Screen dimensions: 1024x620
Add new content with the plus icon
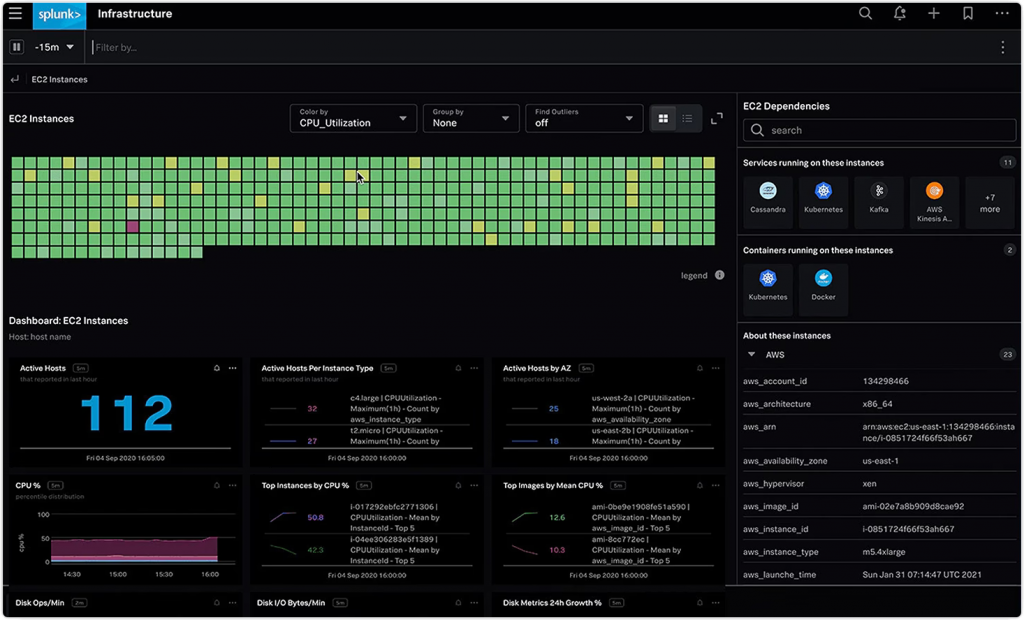(x=933, y=14)
